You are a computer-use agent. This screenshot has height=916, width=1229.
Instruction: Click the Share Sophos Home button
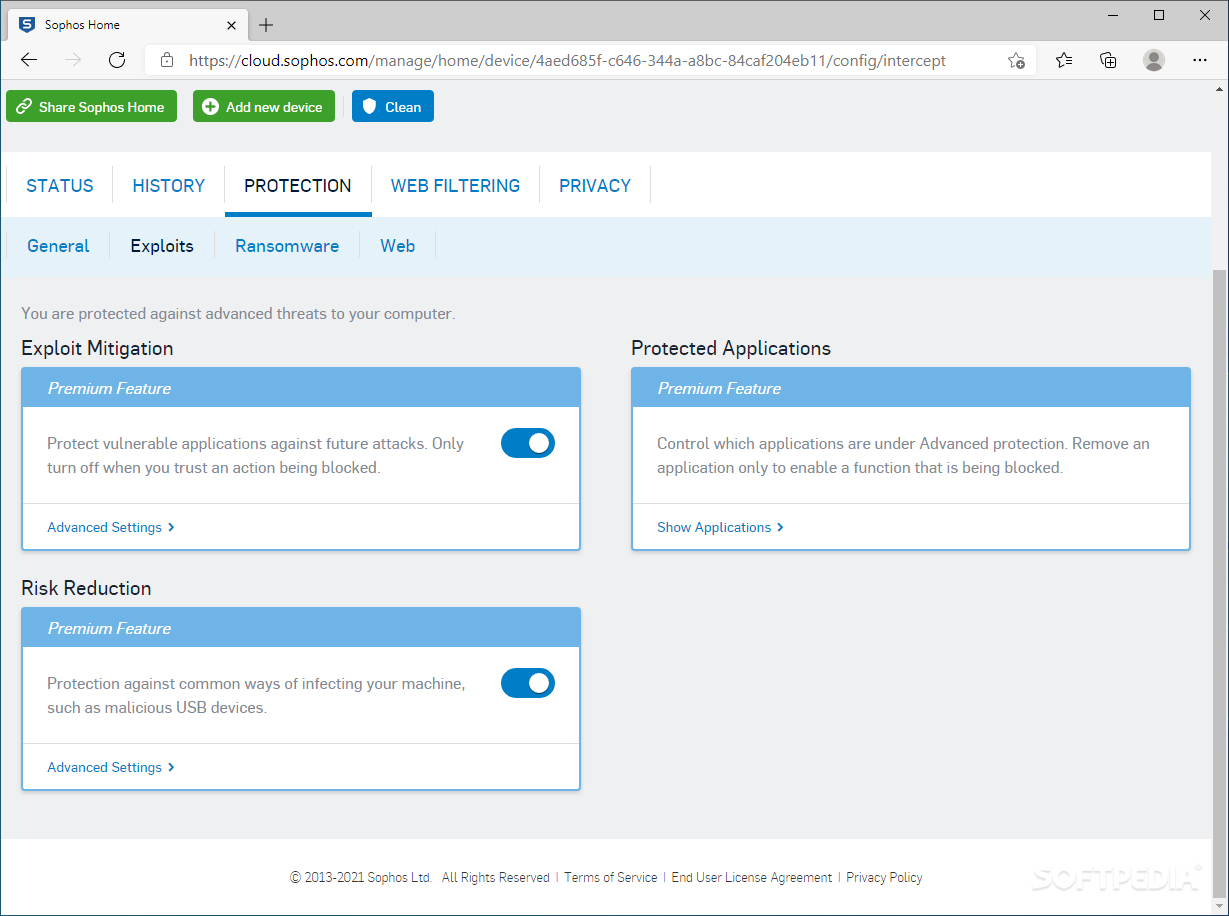coord(91,107)
